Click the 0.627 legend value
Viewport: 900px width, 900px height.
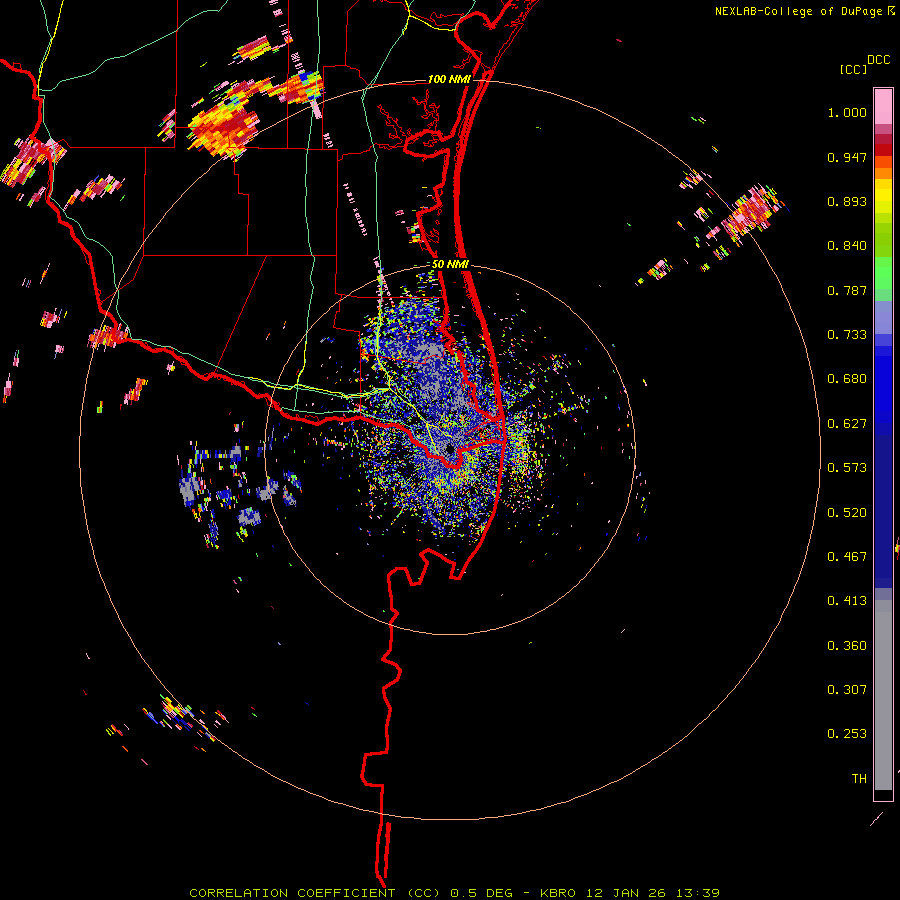tap(847, 424)
